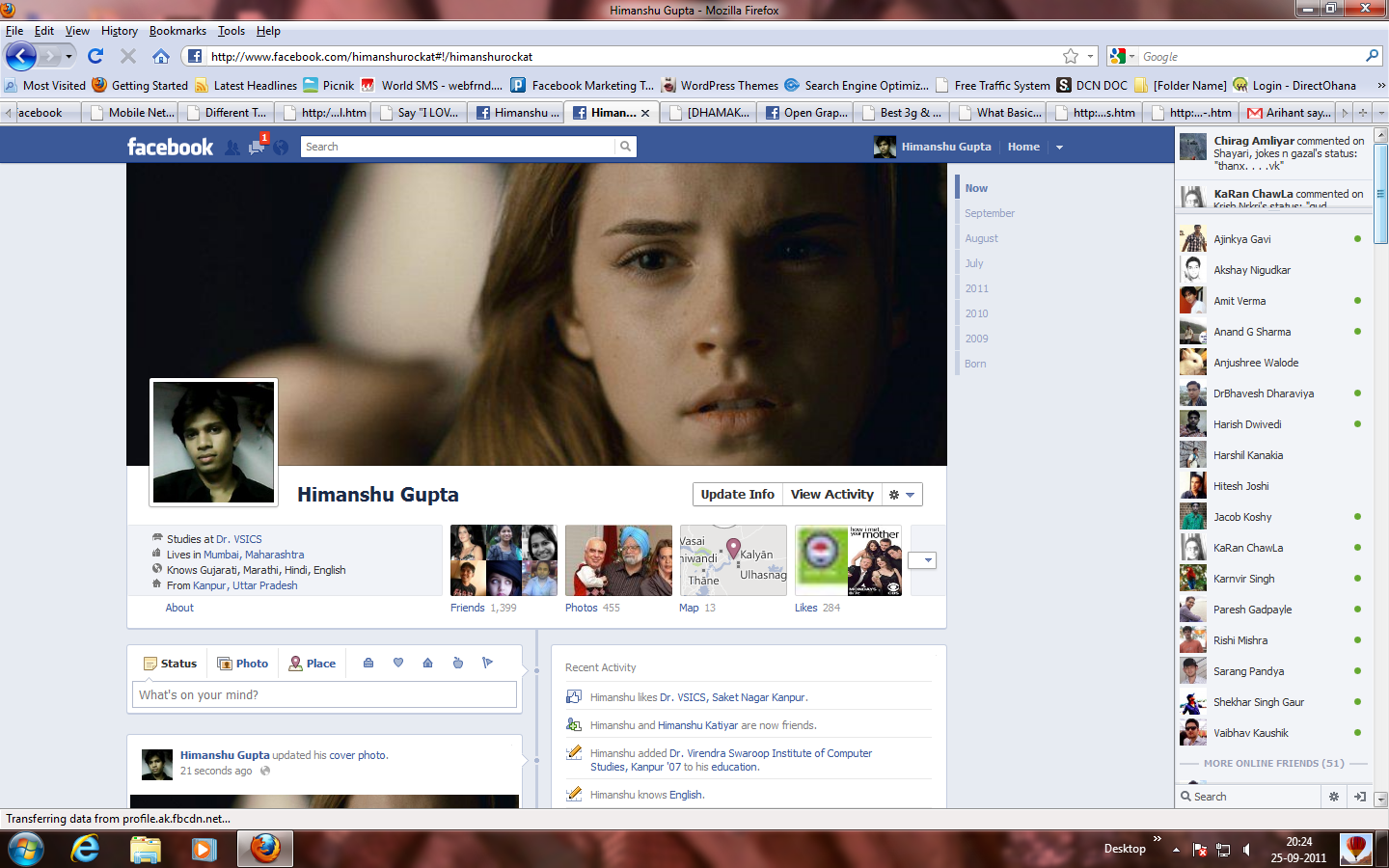Click the volume speaker tray icon
1389x868 pixels.
coord(1246,850)
